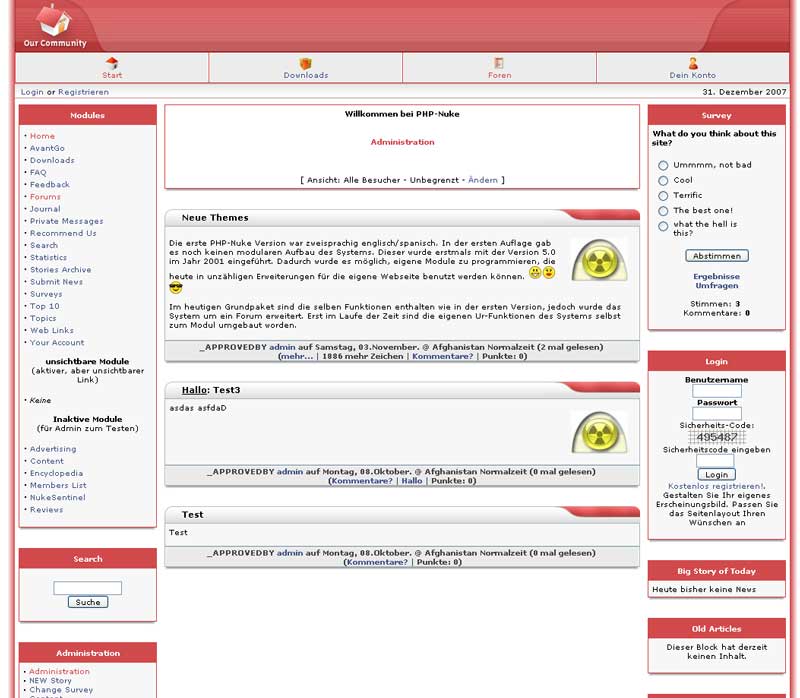Click the sunglasses smiley in the Neue Themes article
The image size is (800, 698).
176,288
